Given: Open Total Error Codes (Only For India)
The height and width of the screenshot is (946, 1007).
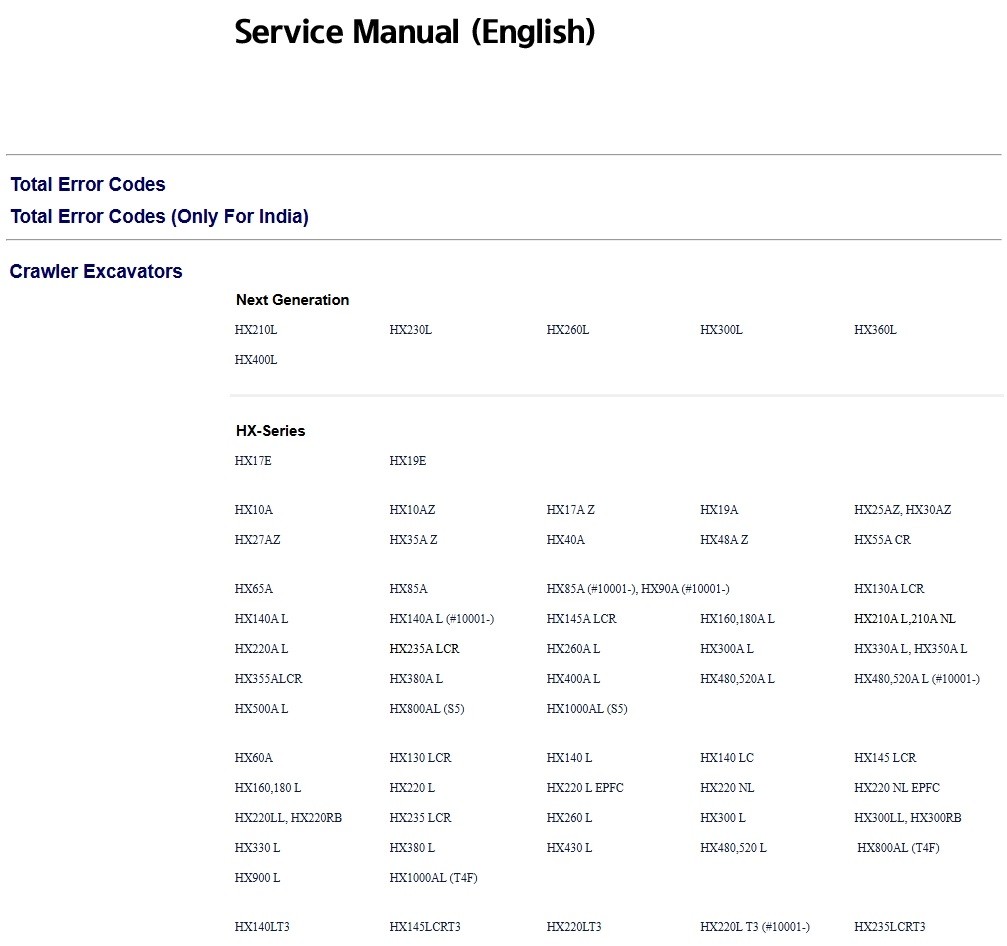Looking at the screenshot, I should 159,217.
